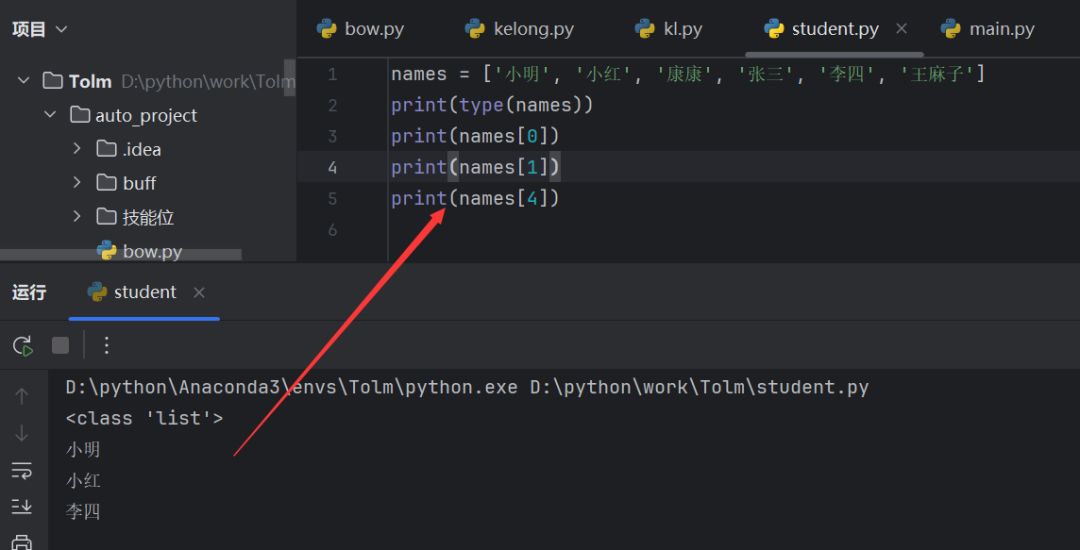The width and height of the screenshot is (1080, 550).
Task: Toggle scroll to end of output
Action: coord(22,506)
